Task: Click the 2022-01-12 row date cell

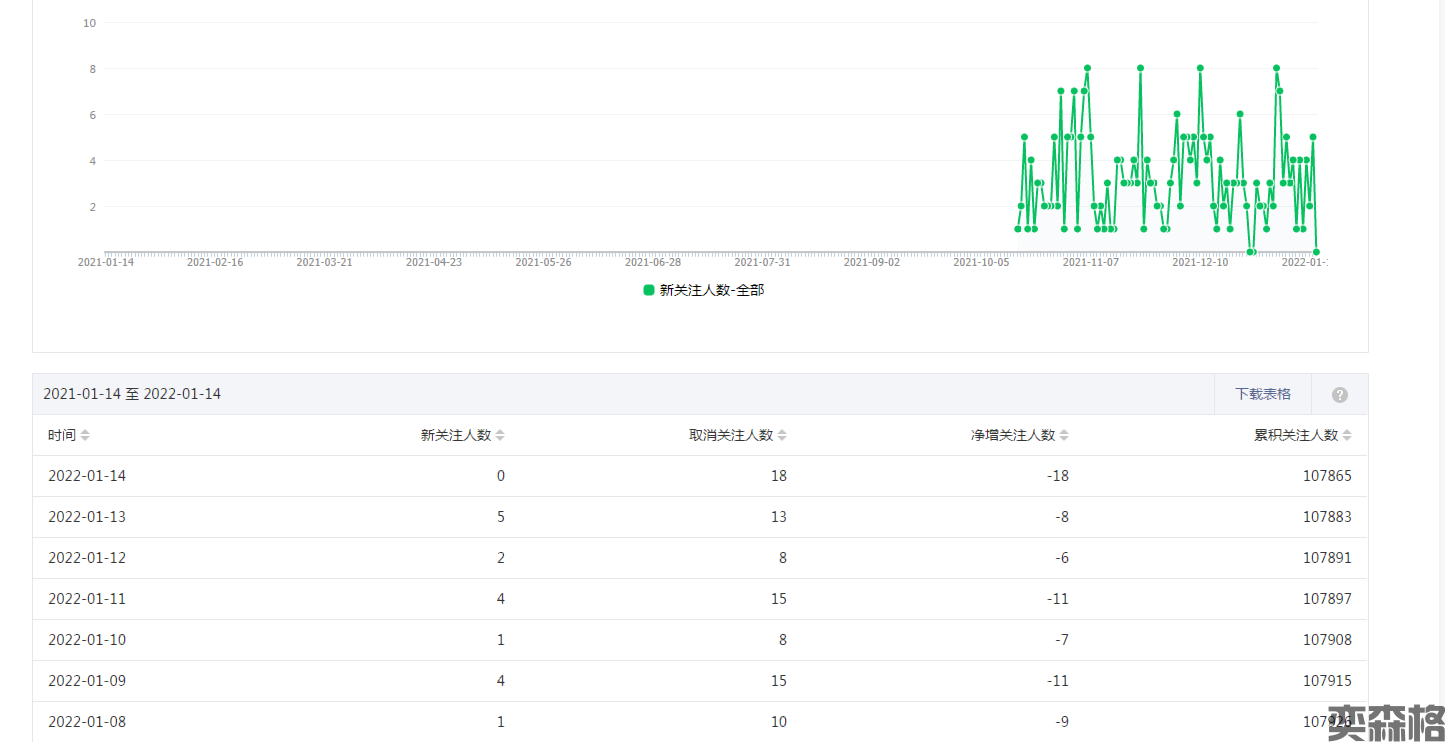Action: pos(87,558)
